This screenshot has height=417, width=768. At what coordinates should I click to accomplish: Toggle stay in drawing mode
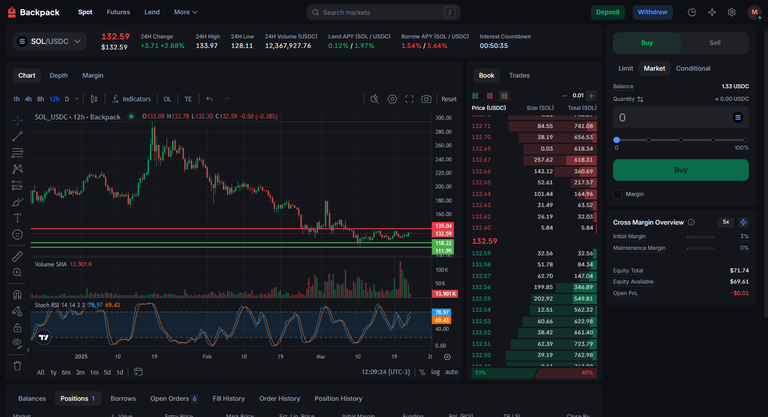coord(17,311)
